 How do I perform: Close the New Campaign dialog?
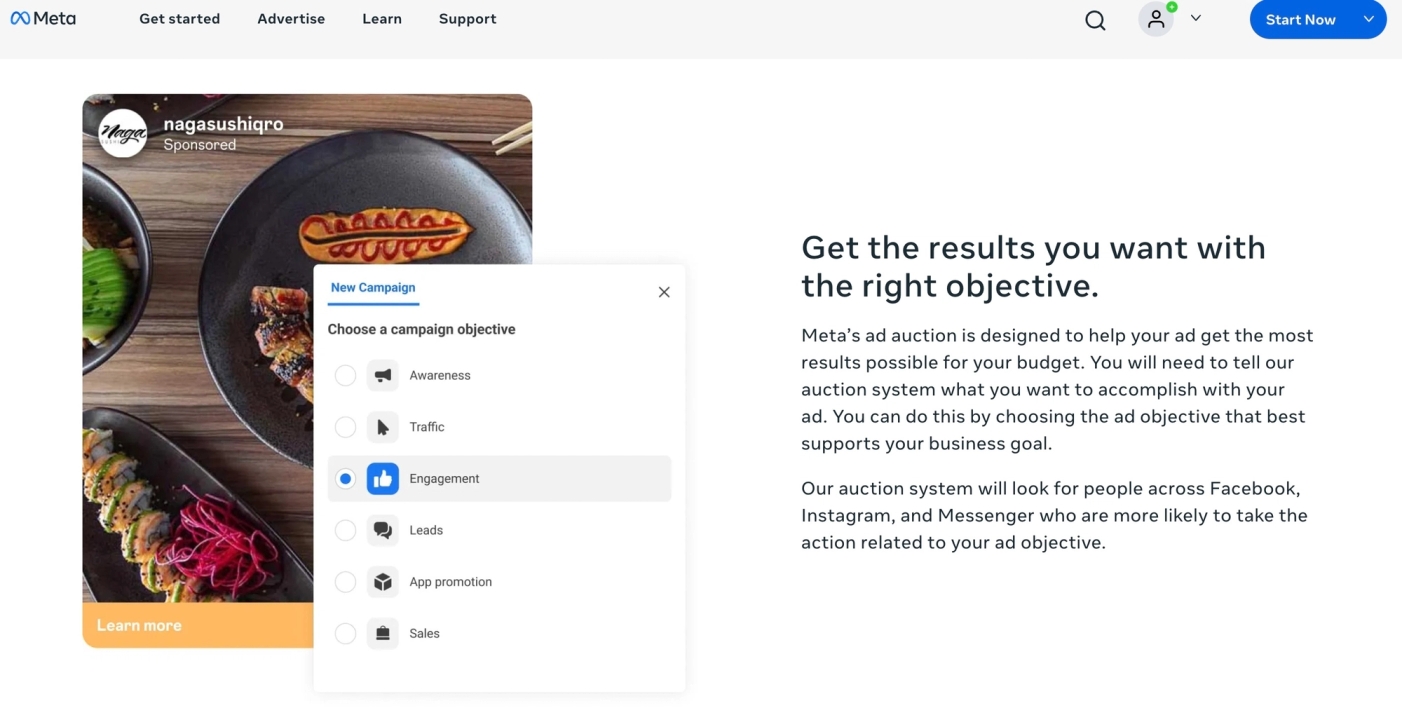tap(664, 292)
